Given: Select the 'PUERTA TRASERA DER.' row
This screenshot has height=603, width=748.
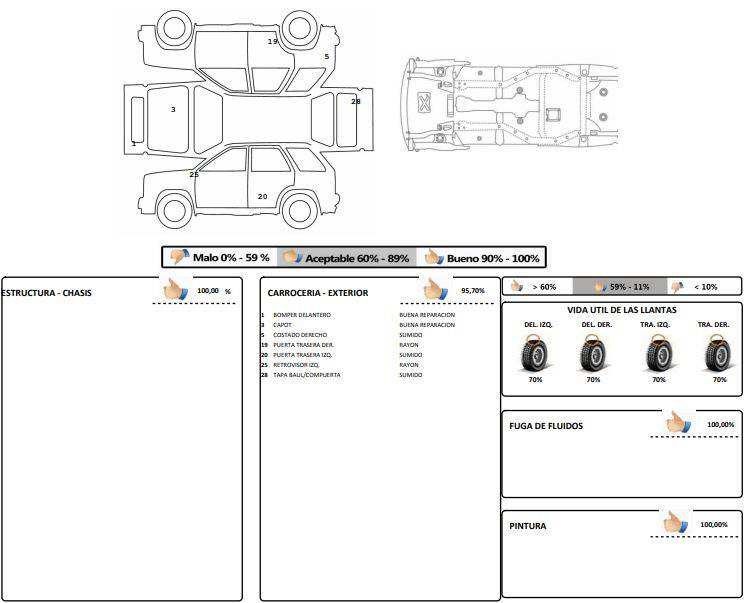Looking at the screenshot, I should point(340,345).
